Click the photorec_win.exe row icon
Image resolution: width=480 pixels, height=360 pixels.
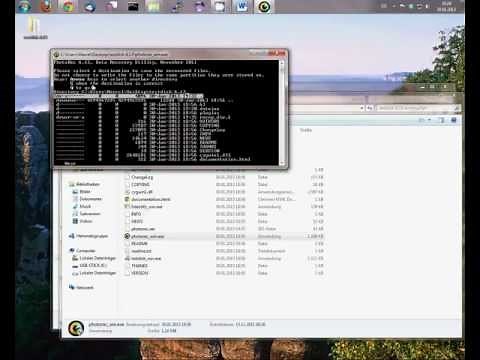tap(127, 236)
